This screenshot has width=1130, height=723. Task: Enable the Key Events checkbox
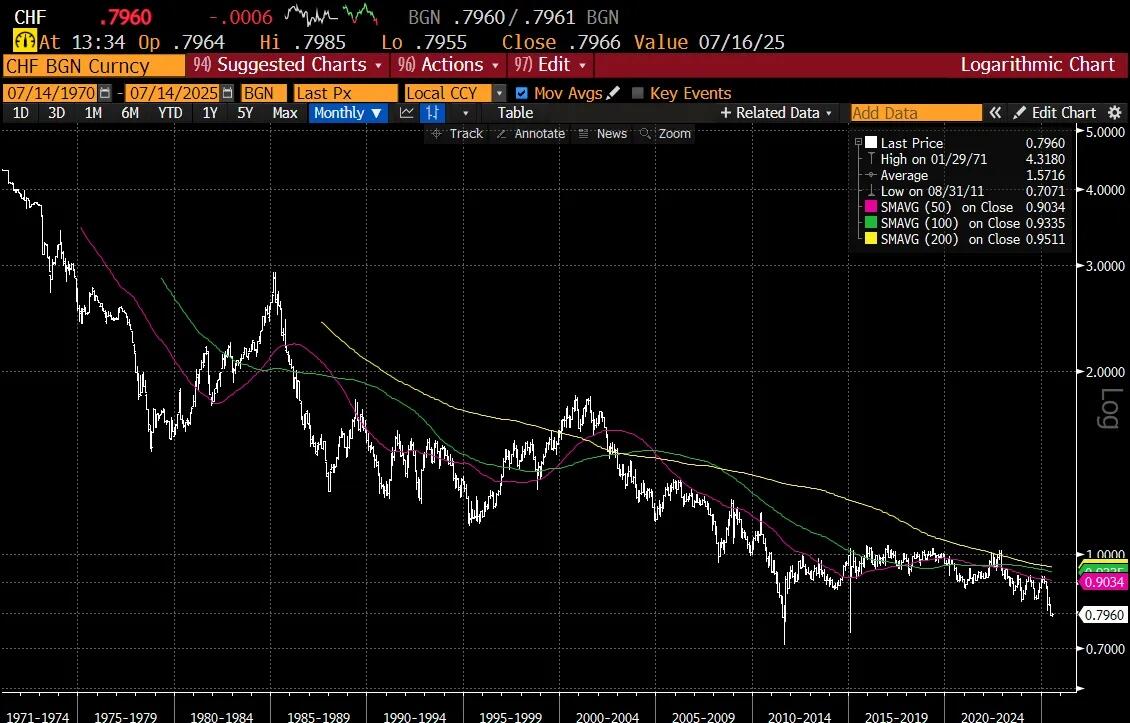coord(638,93)
